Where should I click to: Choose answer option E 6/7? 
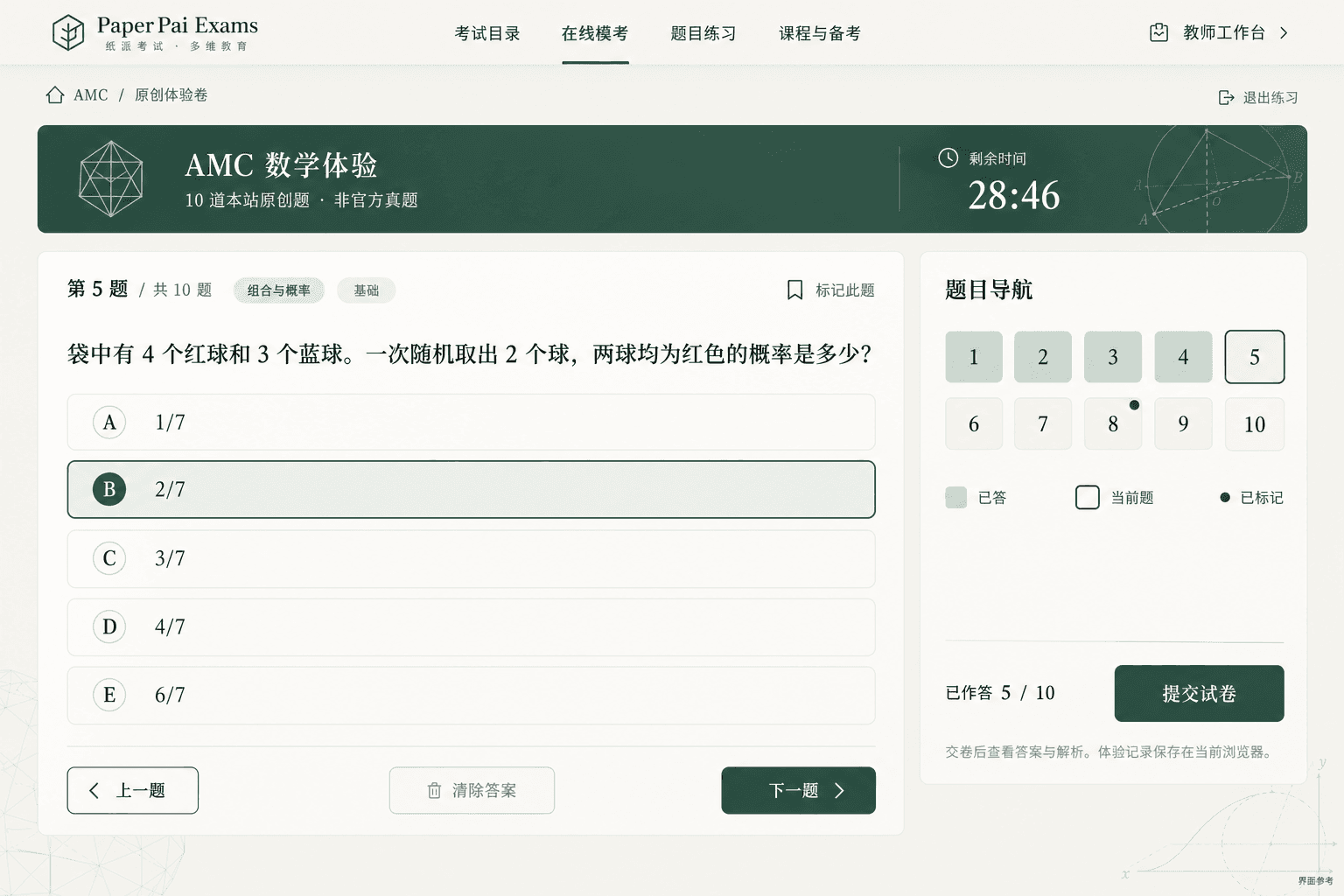tap(471, 695)
